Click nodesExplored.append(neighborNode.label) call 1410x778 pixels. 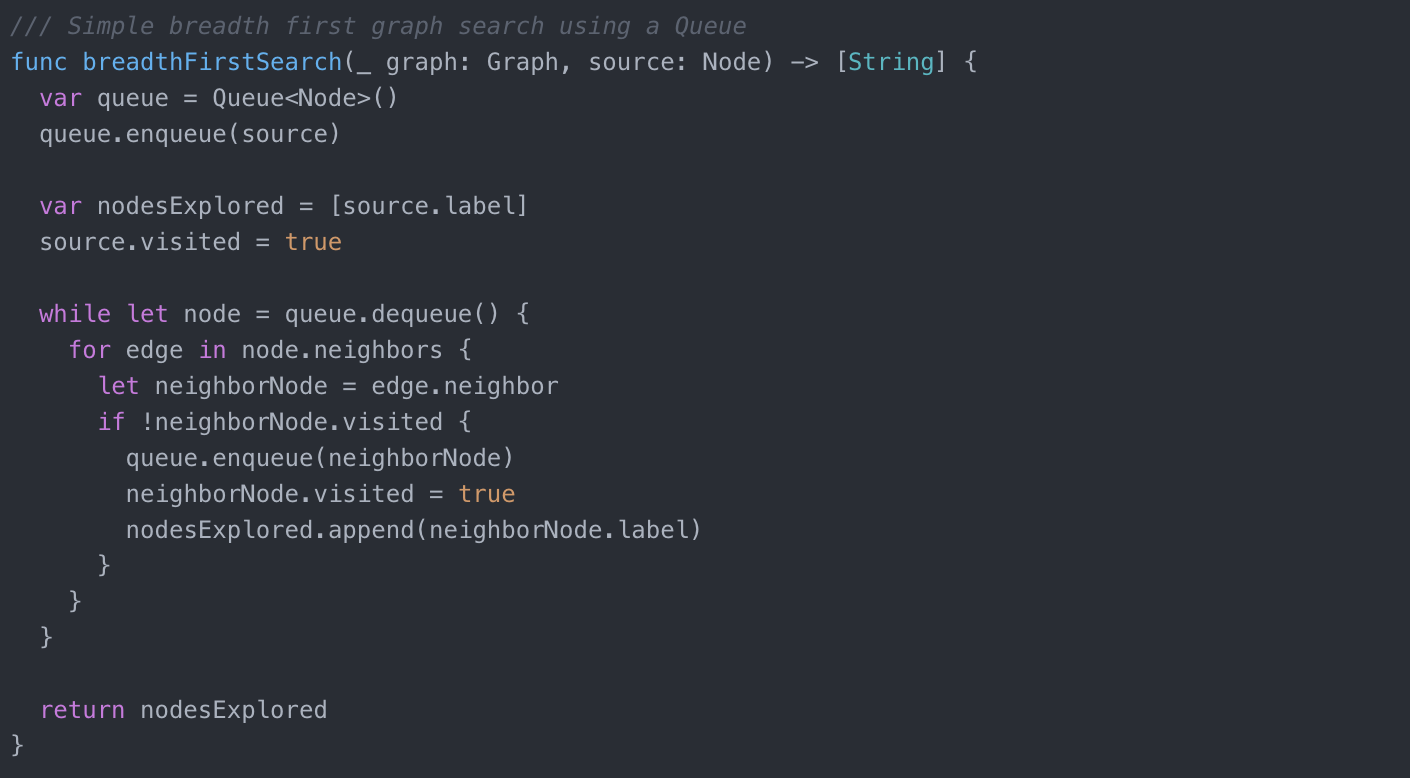(x=414, y=530)
